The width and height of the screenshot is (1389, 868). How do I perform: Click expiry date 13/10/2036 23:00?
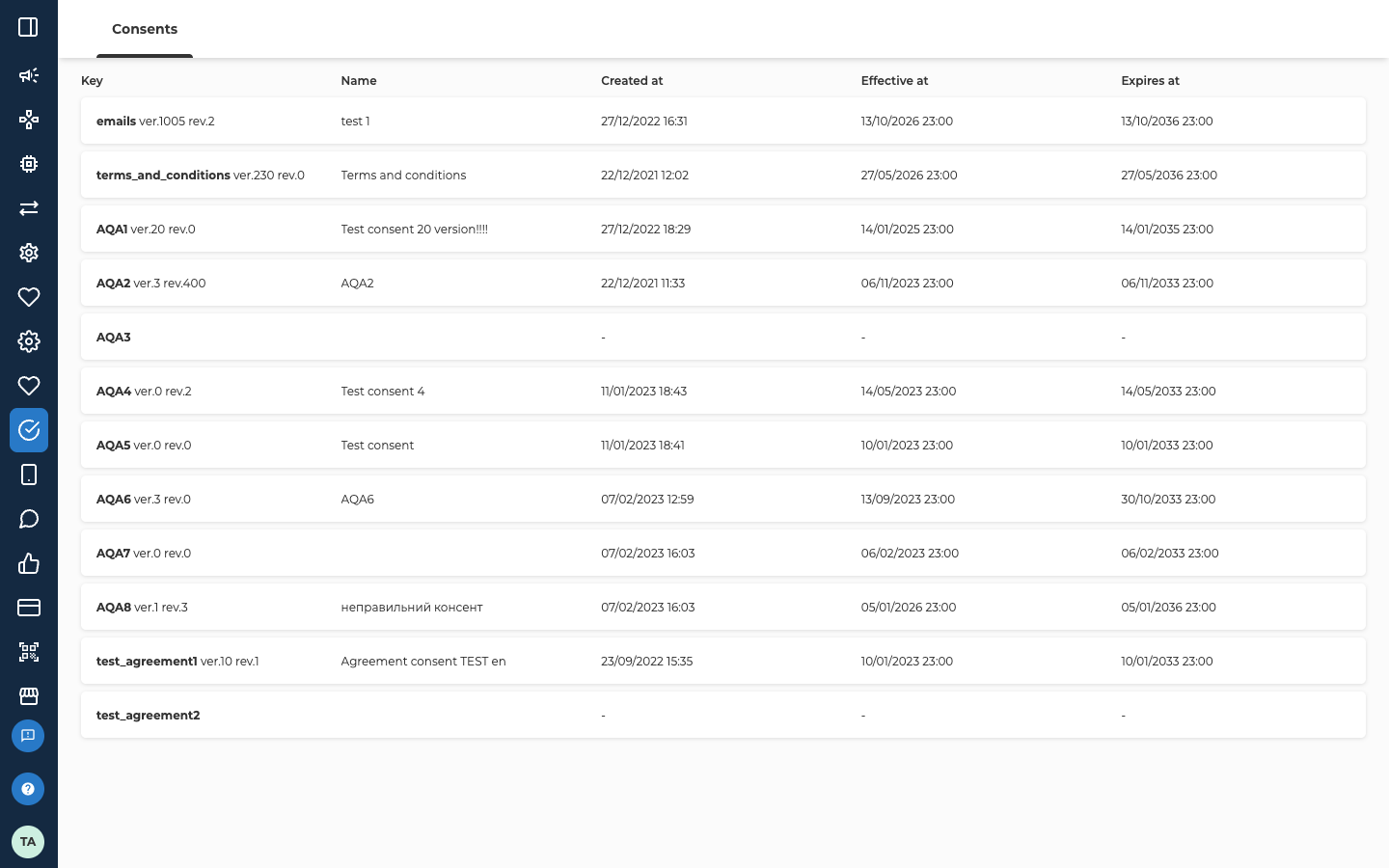[1167, 122]
